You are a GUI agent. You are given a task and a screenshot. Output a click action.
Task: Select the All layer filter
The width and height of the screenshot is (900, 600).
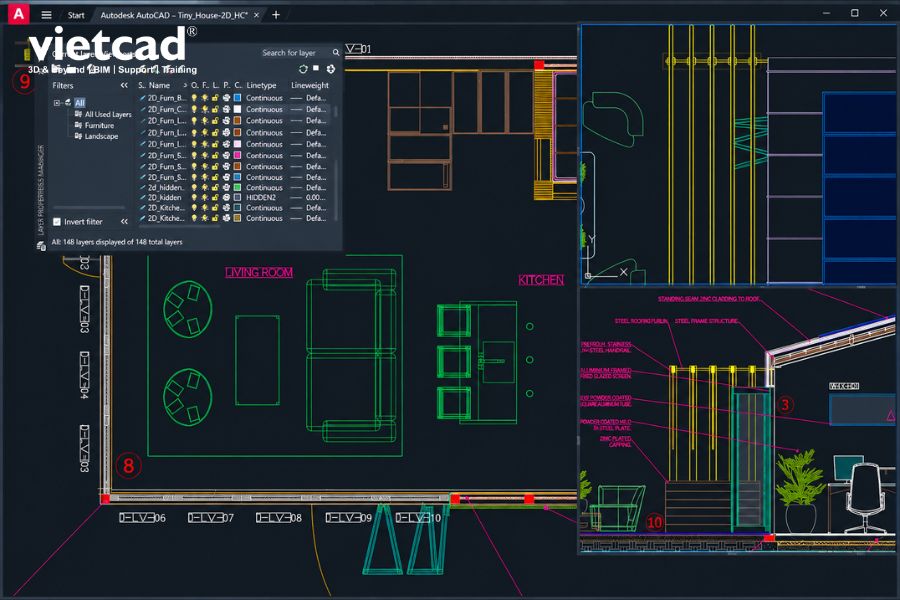(x=80, y=103)
